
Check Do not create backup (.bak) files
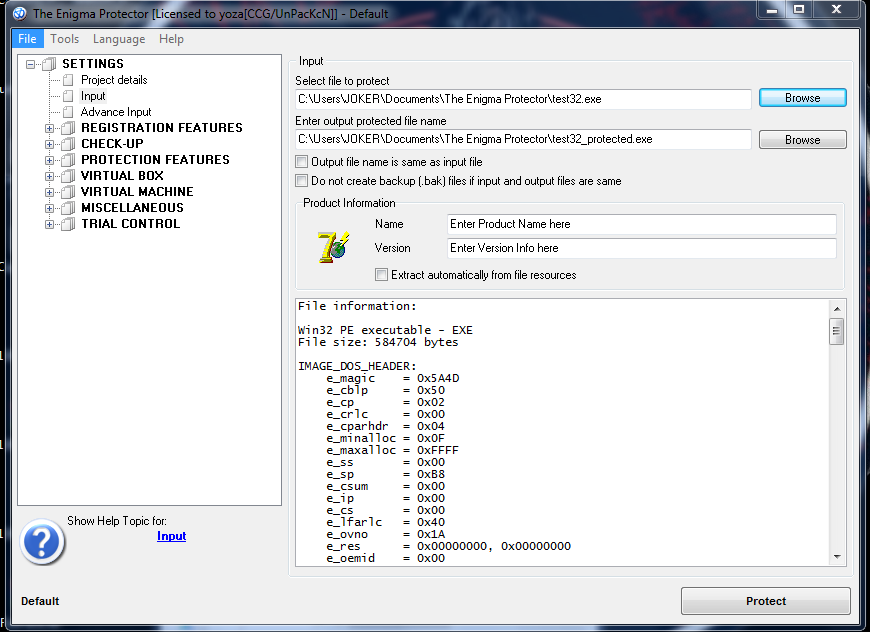pyautogui.click(x=301, y=181)
